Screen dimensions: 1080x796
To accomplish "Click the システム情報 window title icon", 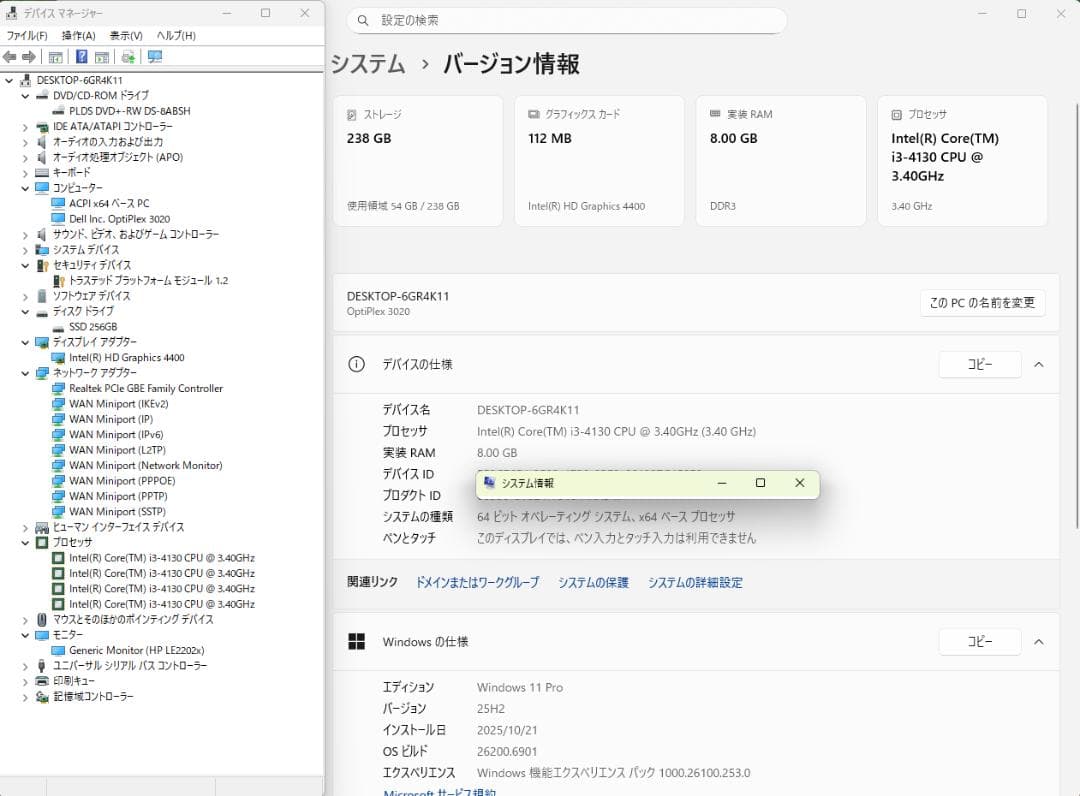I will point(489,483).
